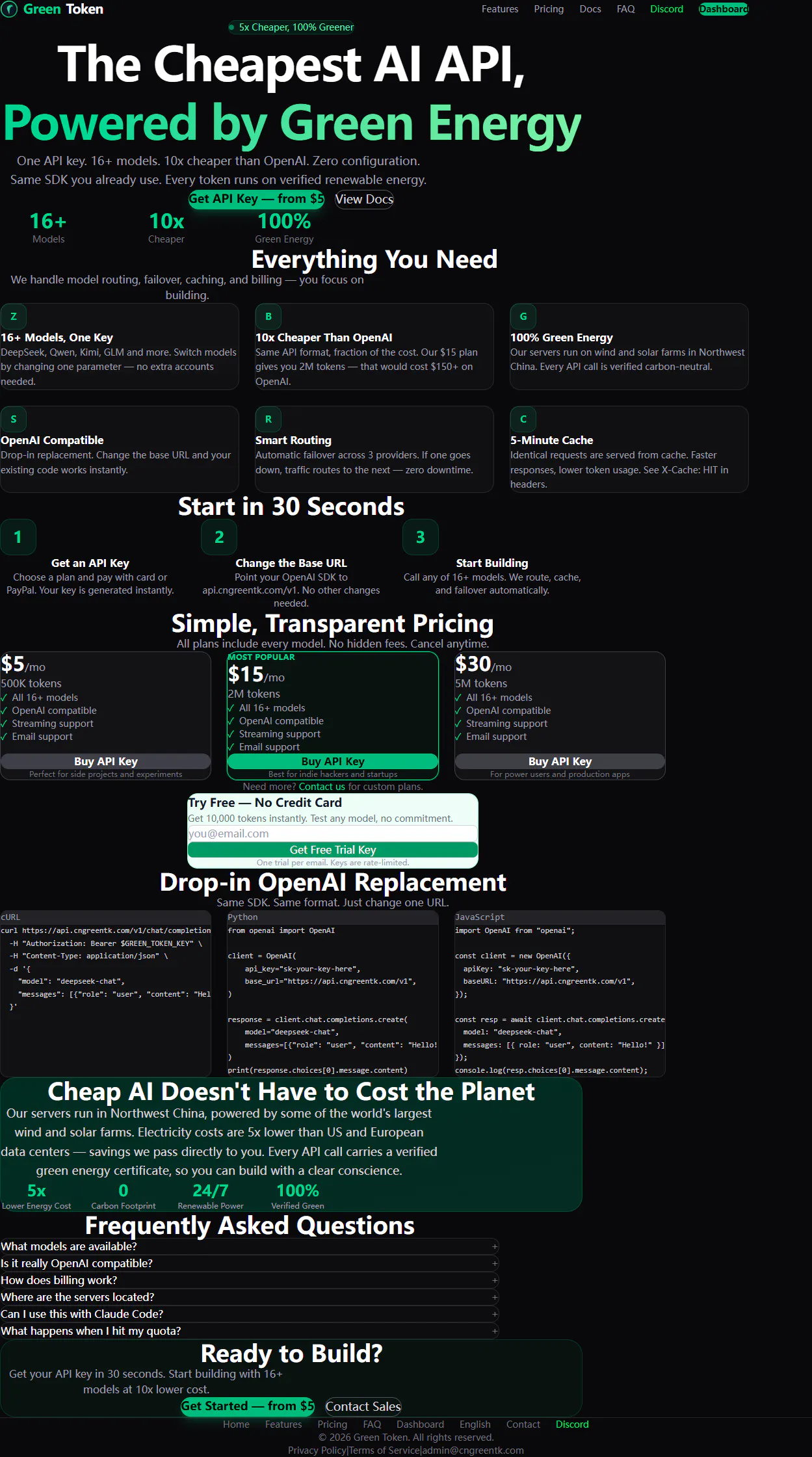This screenshot has height=1457, width=812.
Task: Open Discord link in footer
Action: (572, 1424)
